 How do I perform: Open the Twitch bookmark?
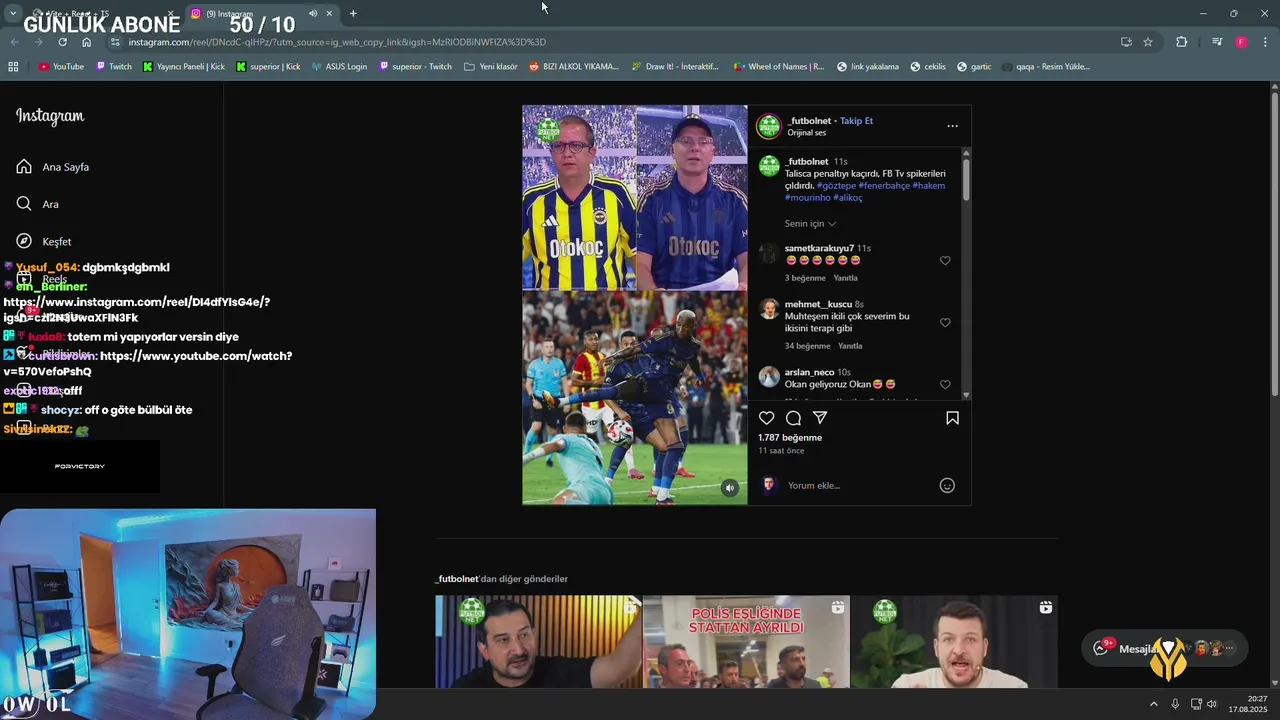click(x=113, y=67)
